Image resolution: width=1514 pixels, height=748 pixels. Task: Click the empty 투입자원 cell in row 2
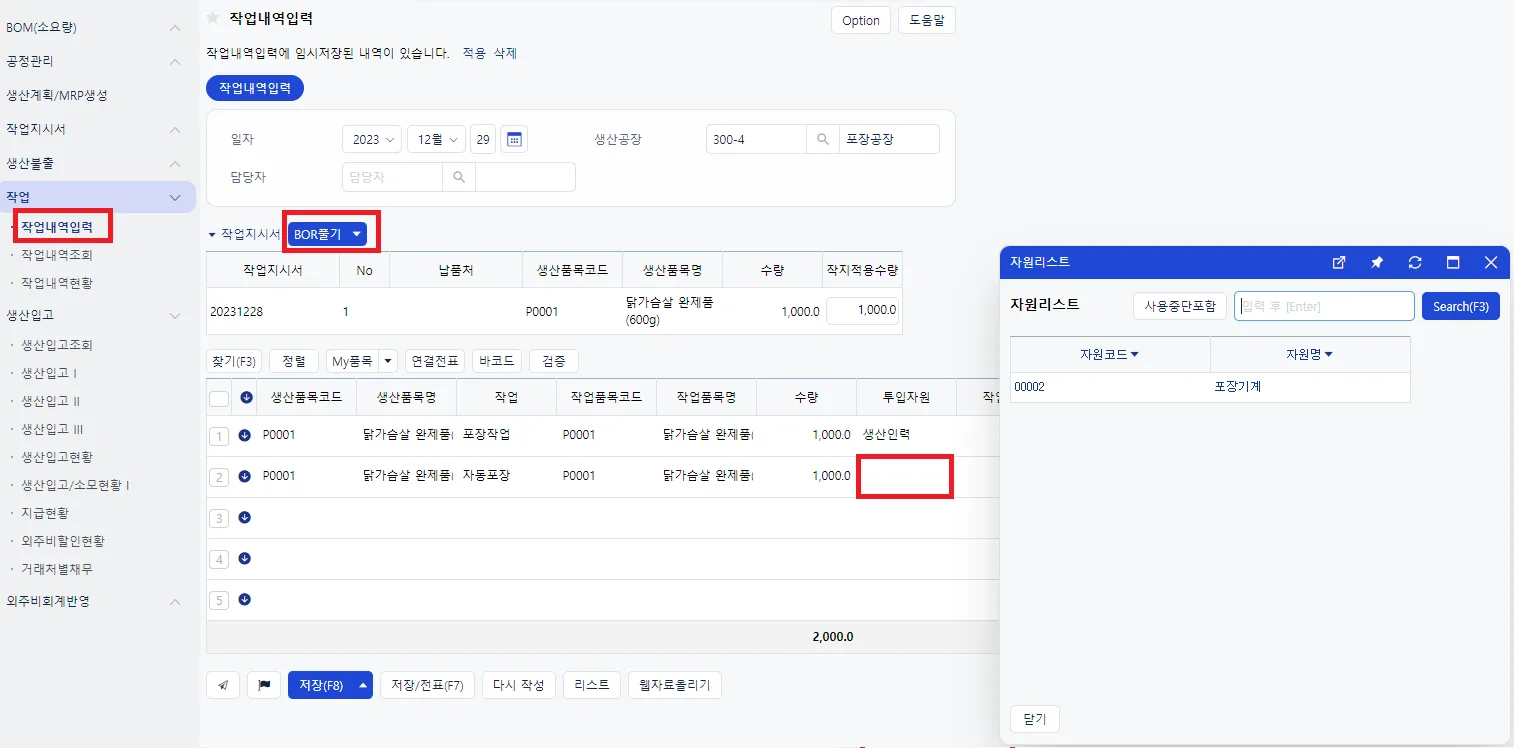coord(905,477)
